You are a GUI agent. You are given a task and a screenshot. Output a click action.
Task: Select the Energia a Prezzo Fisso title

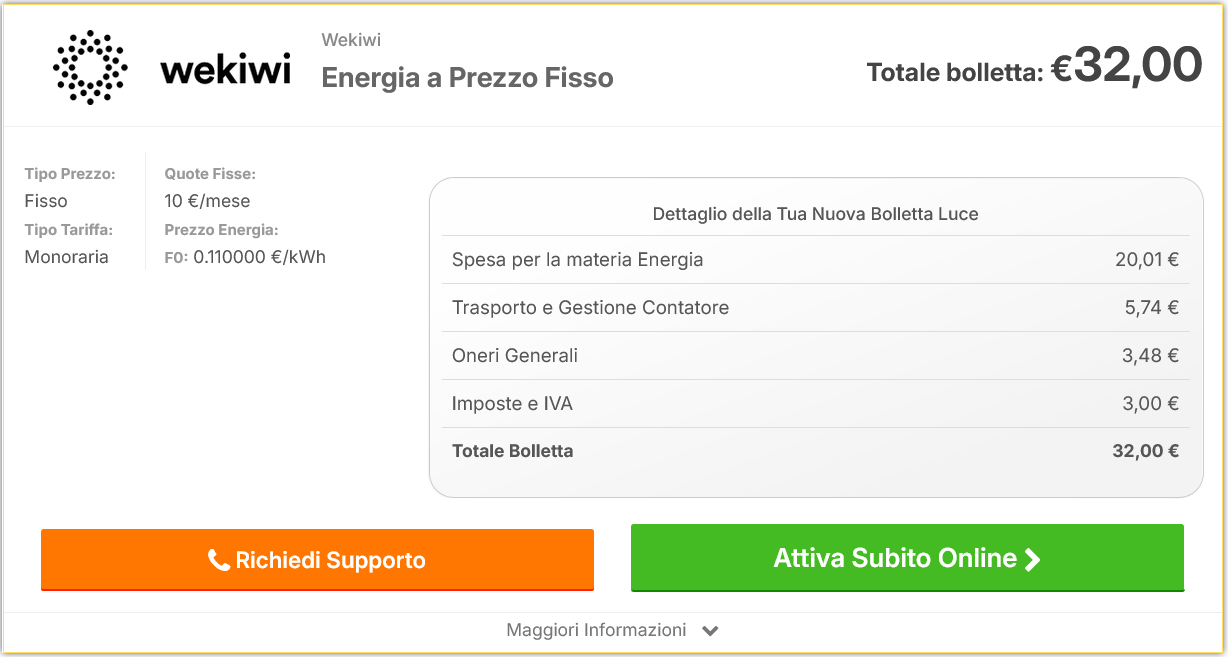coord(467,77)
